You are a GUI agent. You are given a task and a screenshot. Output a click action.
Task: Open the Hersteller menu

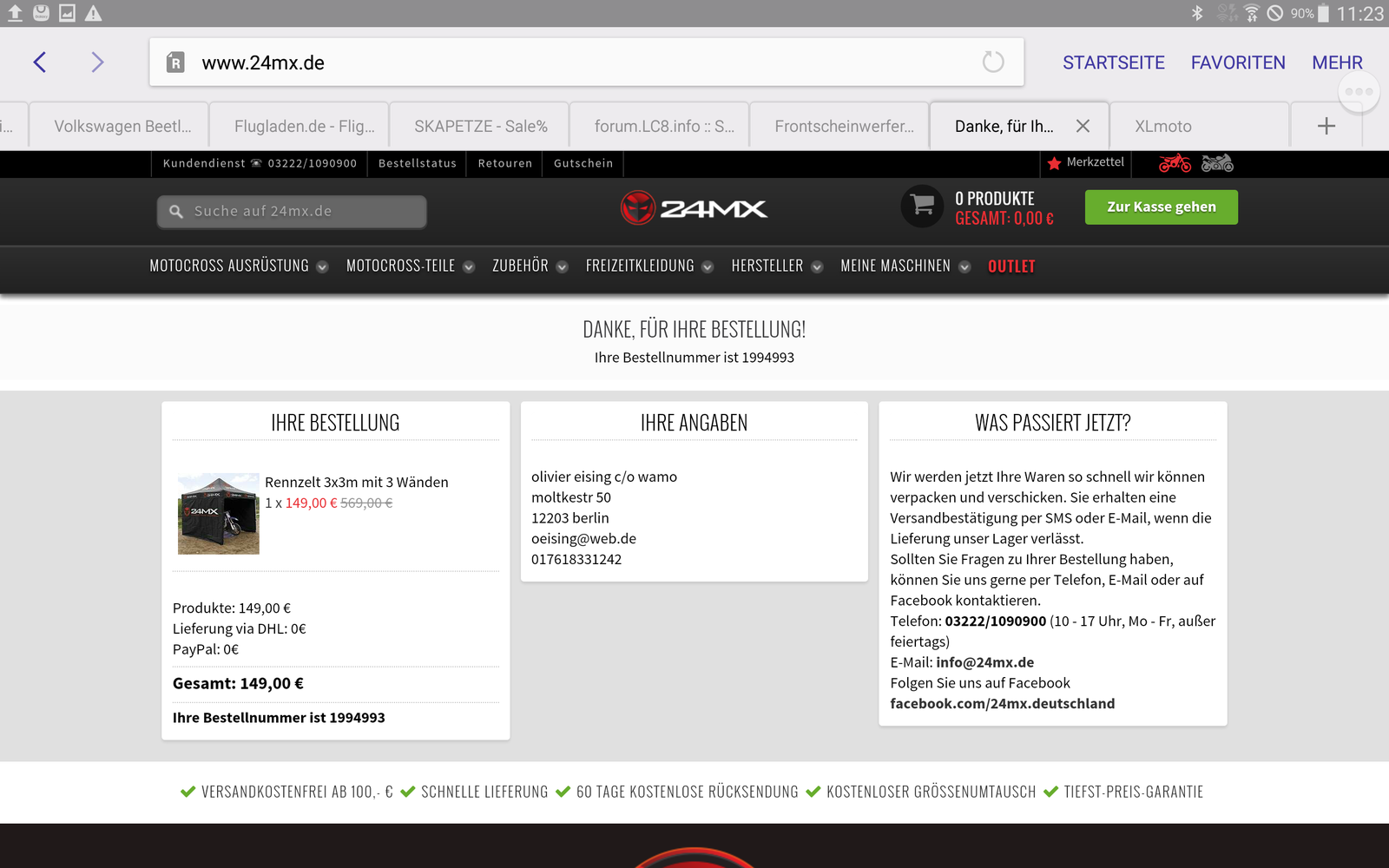click(776, 266)
